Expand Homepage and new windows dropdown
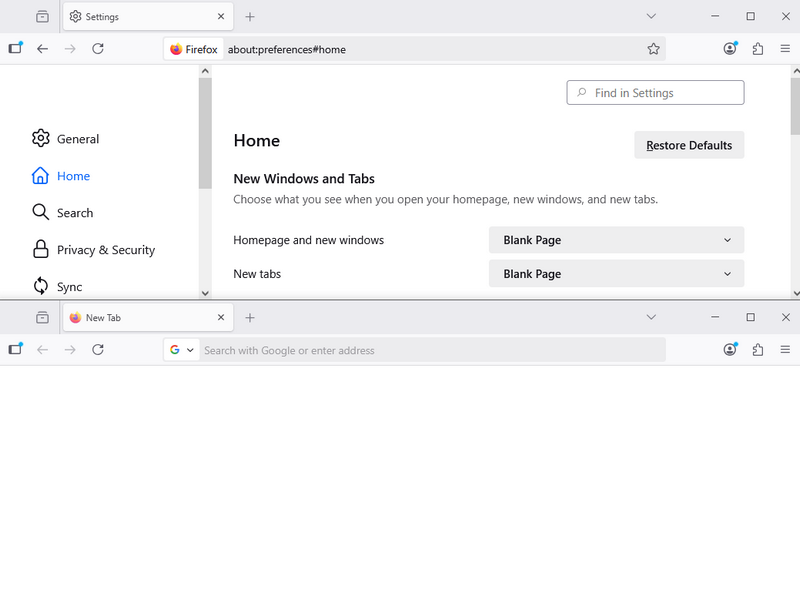 [x=616, y=240]
